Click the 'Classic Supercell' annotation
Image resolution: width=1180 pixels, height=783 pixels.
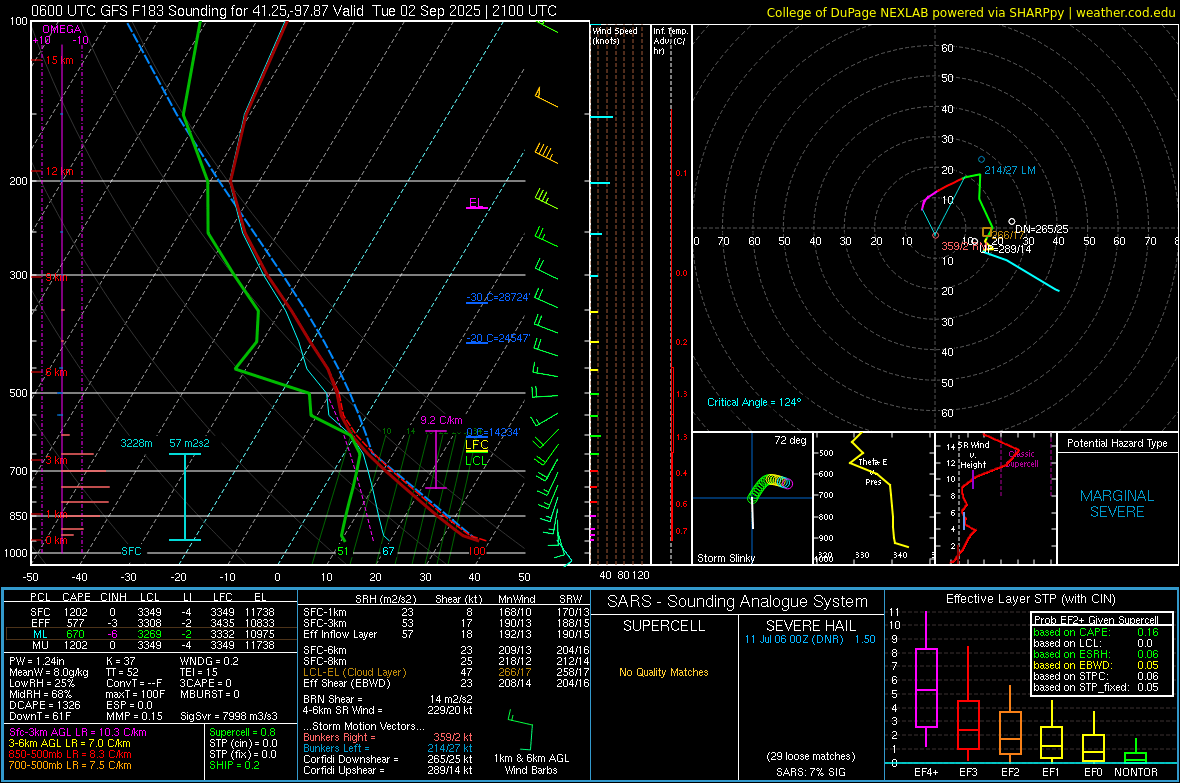click(1022, 459)
